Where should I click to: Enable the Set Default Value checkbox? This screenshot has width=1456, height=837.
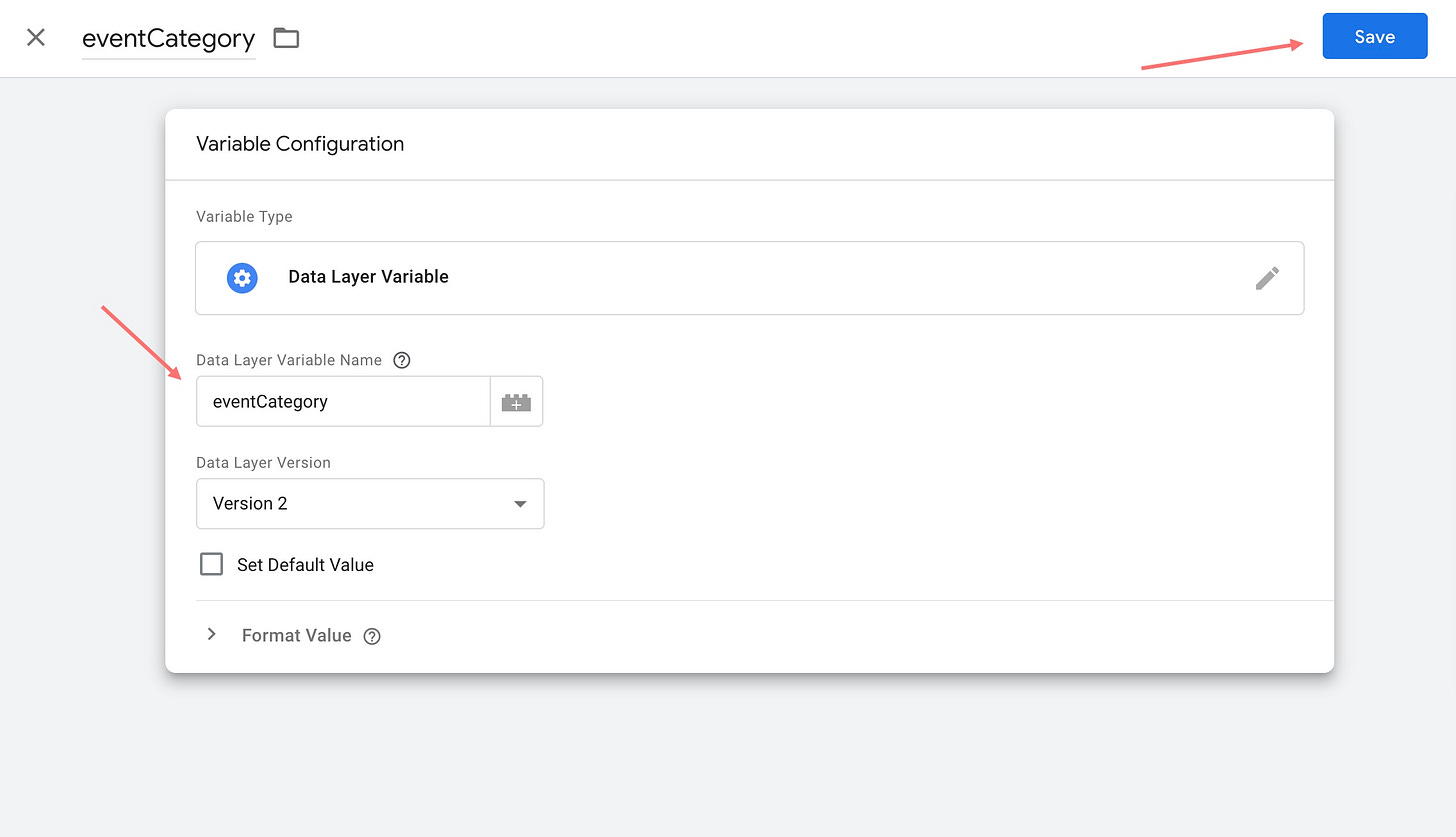tap(211, 564)
